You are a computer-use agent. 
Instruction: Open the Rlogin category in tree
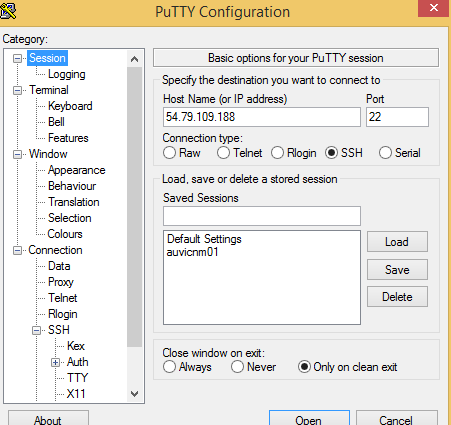click(x=62, y=314)
